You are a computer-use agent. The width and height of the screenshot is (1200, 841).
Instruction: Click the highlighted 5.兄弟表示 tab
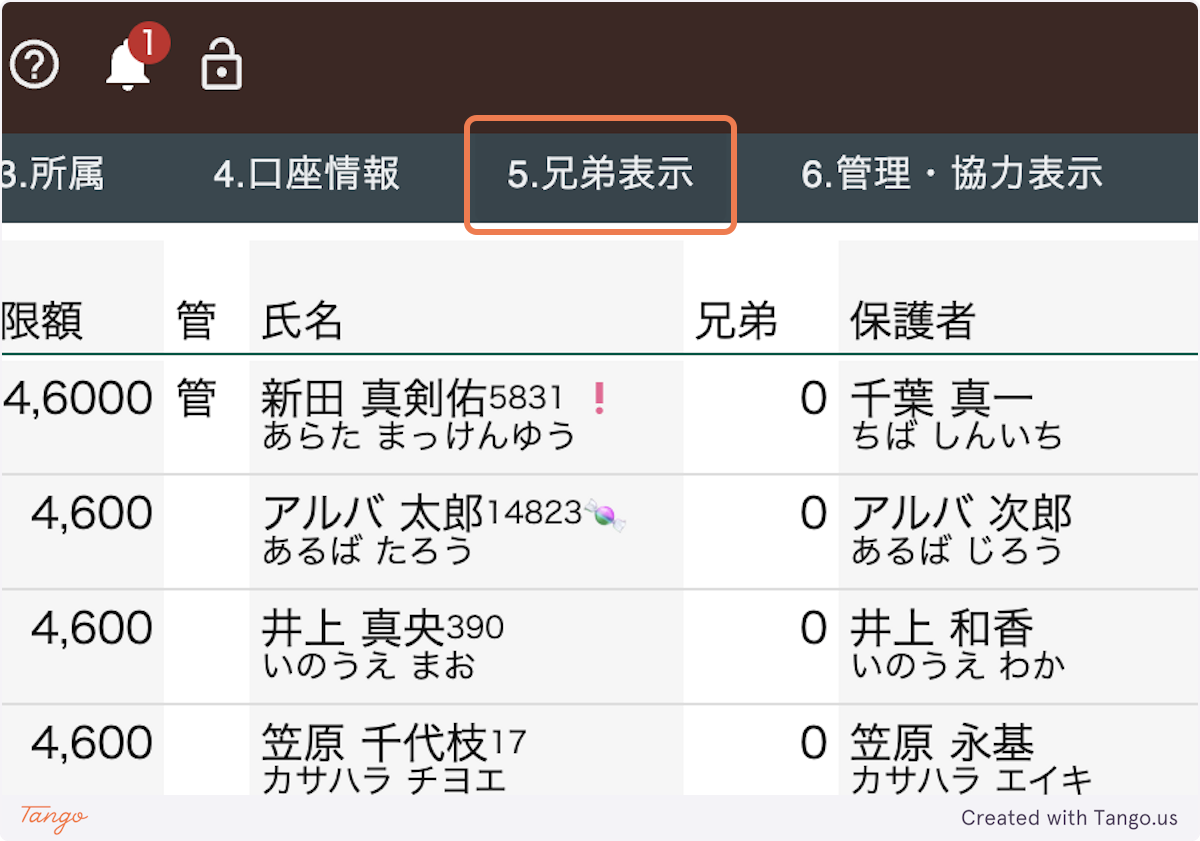click(x=600, y=175)
